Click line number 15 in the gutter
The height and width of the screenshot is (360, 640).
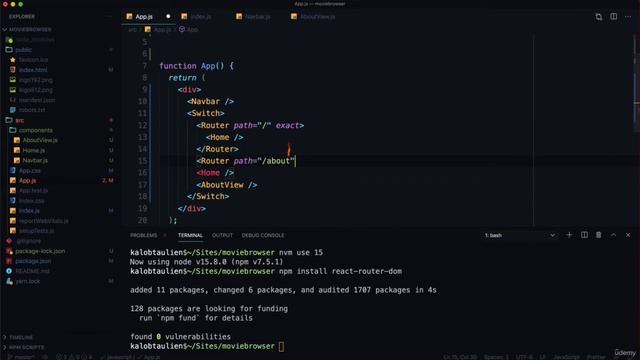142,161
